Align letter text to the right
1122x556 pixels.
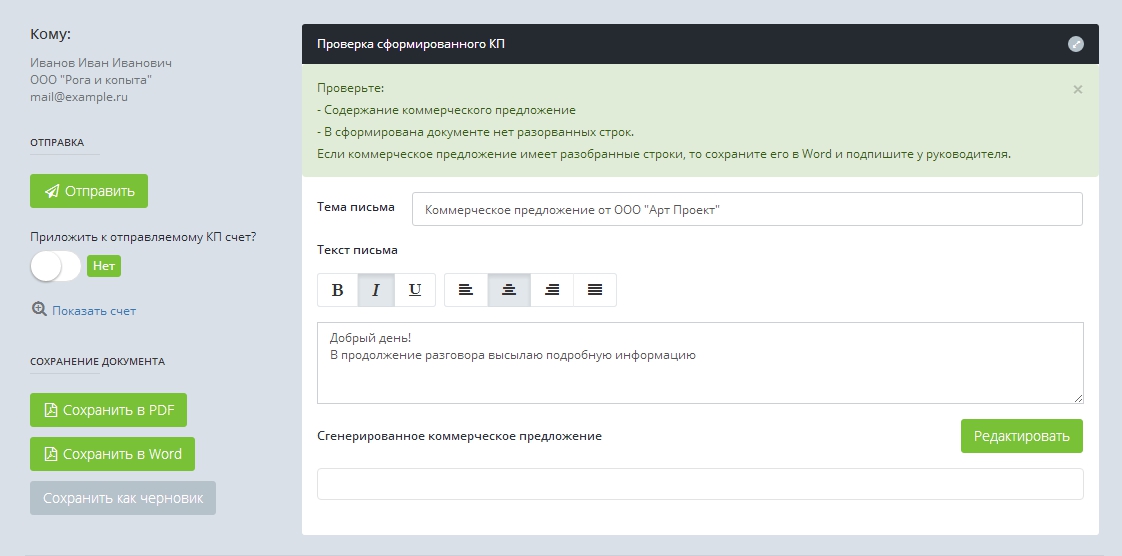pos(552,290)
